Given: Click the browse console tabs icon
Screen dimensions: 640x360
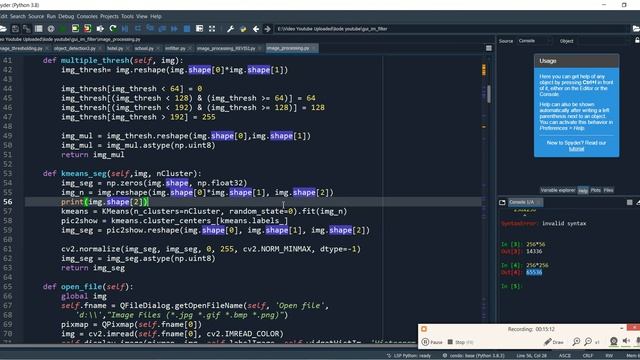Looking at the screenshot, I should click(x=502, y=202).
